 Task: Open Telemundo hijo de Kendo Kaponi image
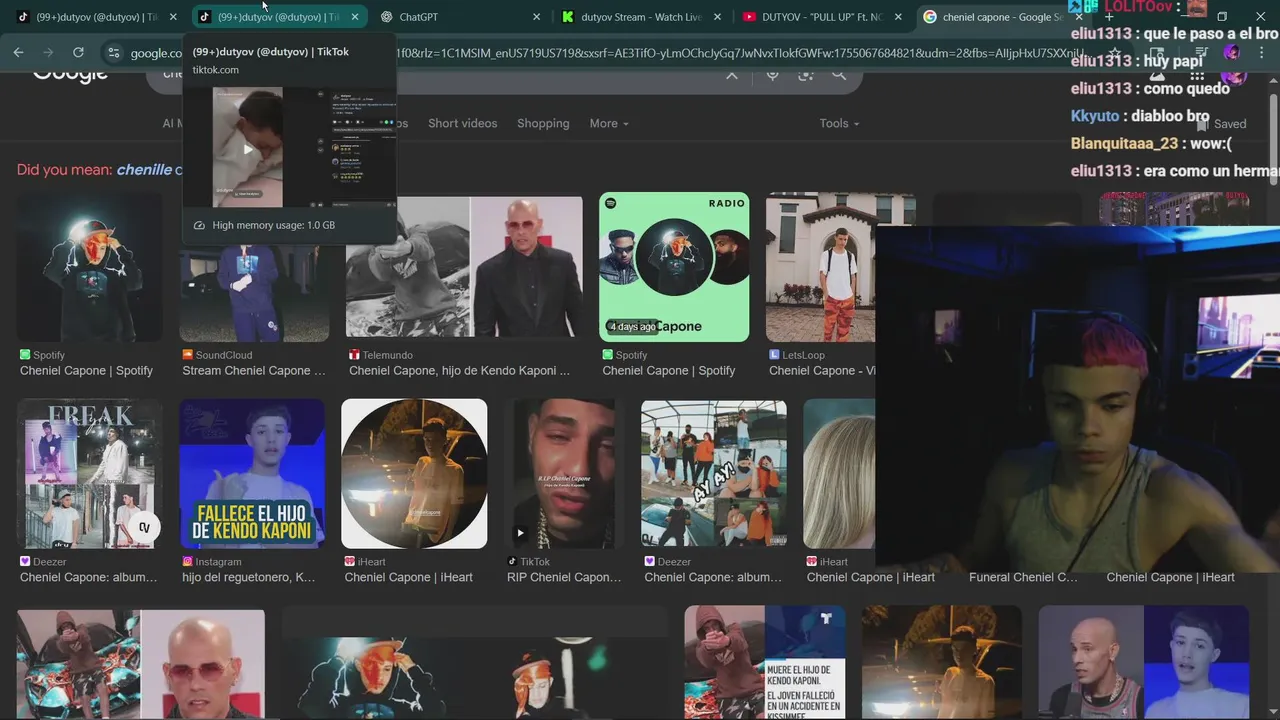tap(464, 267)
